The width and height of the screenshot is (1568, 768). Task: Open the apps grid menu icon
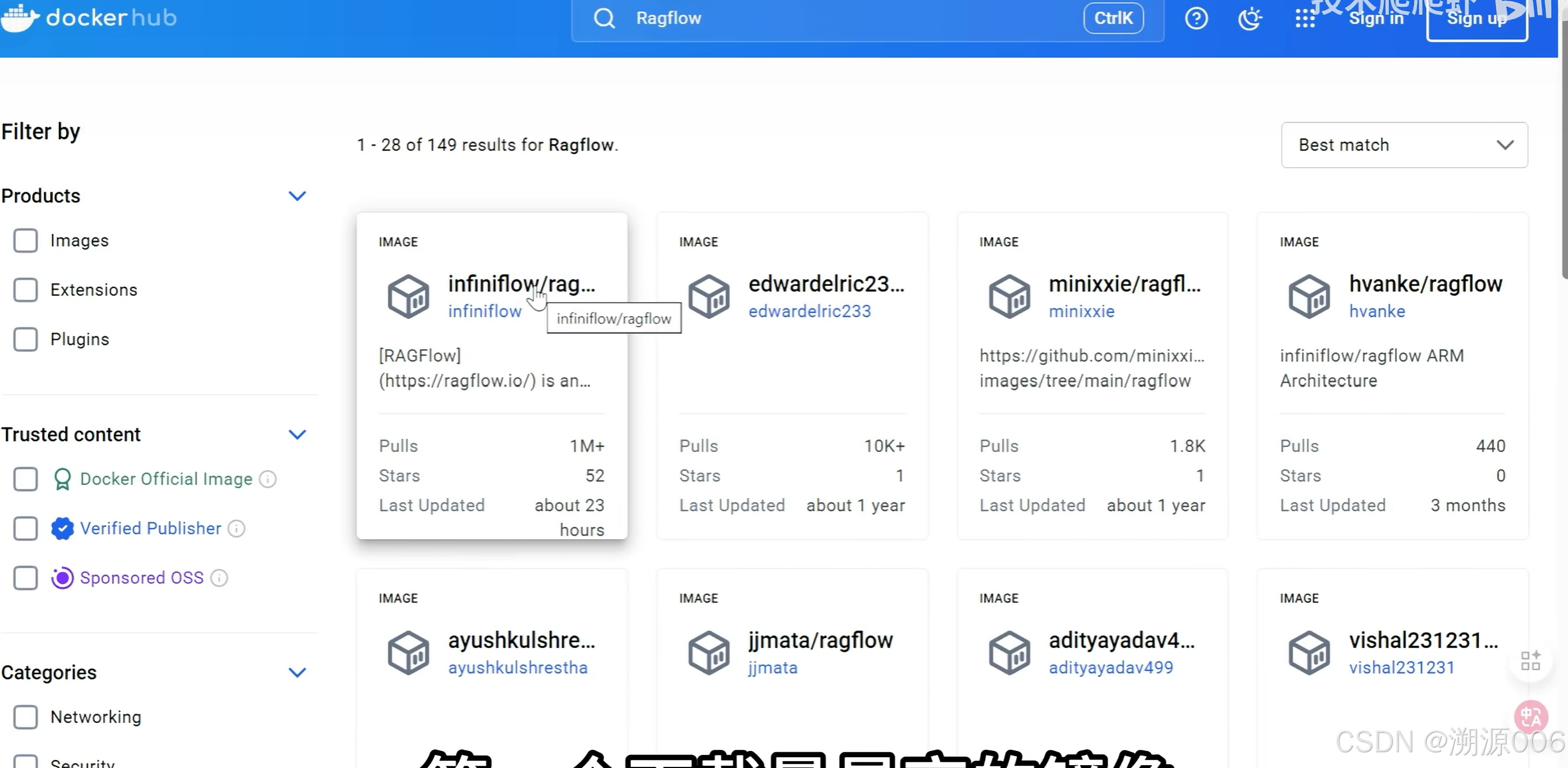(x=1305, y=18)
